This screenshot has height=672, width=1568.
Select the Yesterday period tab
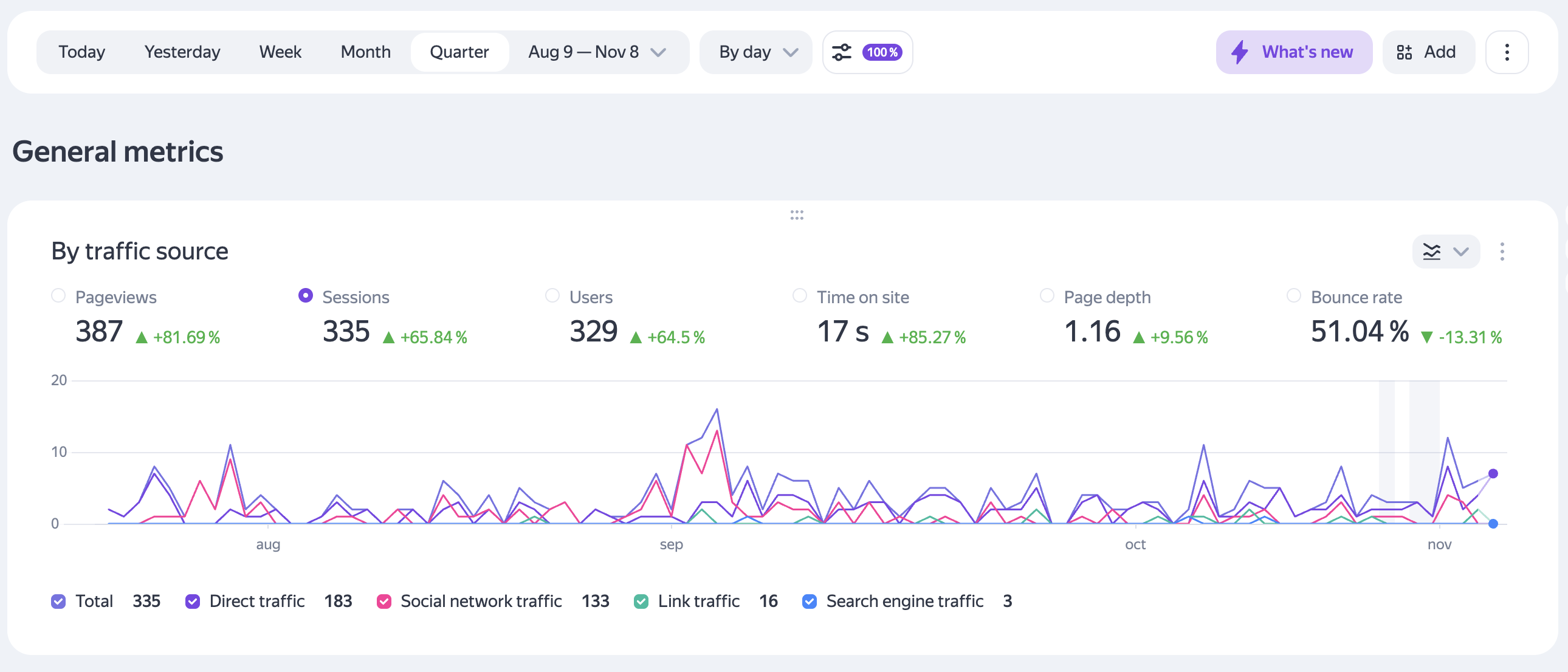[182, 52]
